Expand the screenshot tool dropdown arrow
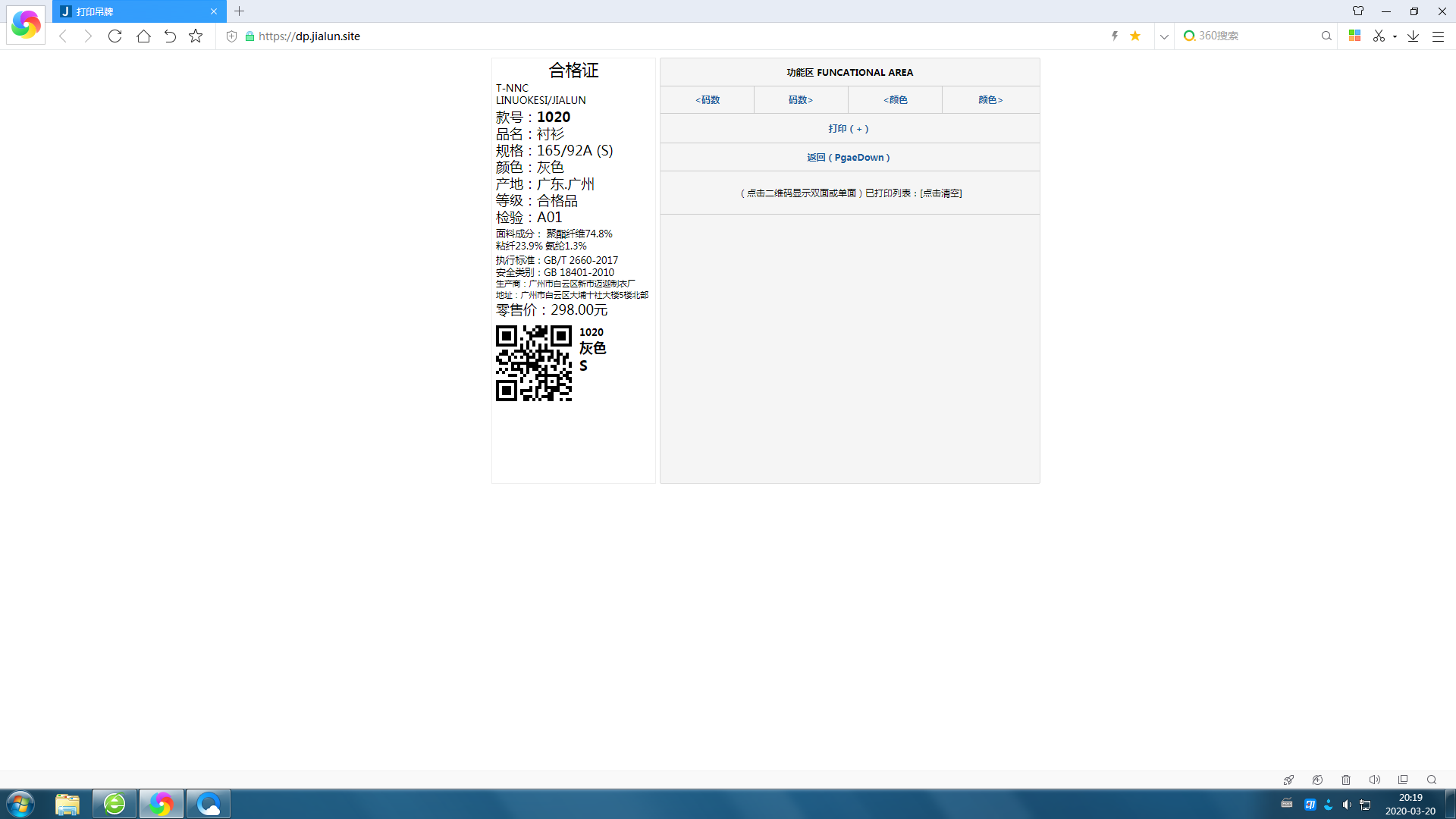1456x819 pixels. pyautogui.click(x=1395, y=36)
